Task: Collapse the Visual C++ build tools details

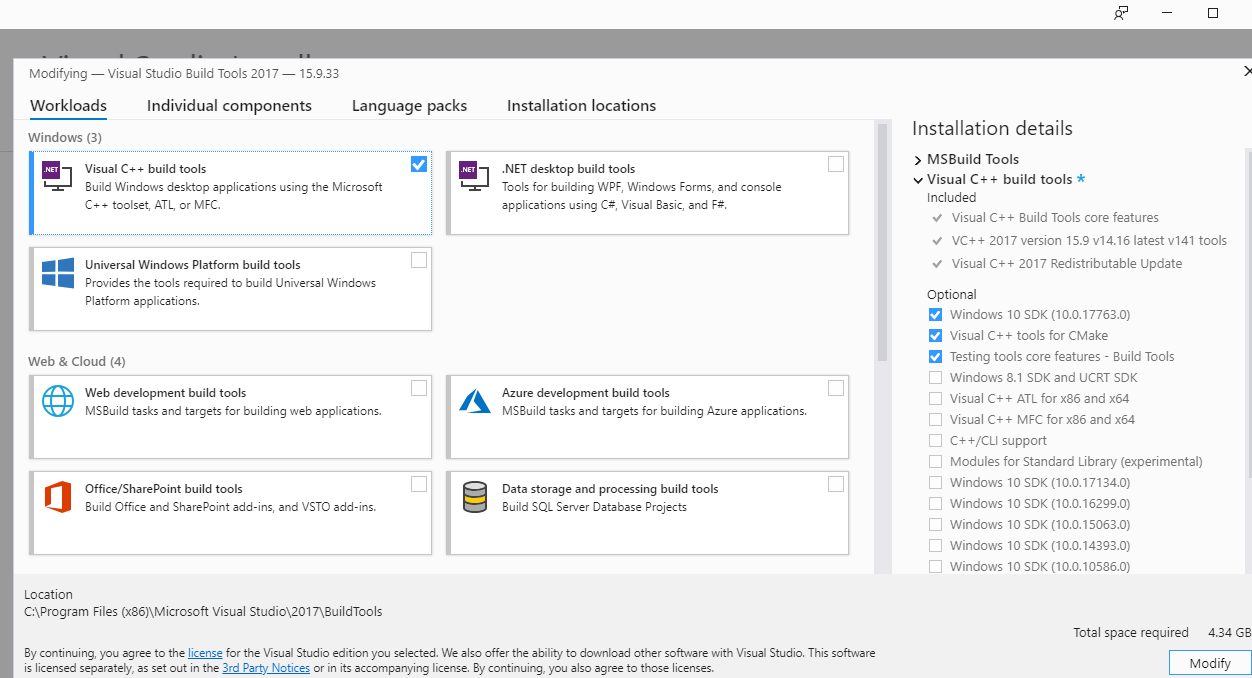Action: tap(918, 180)
